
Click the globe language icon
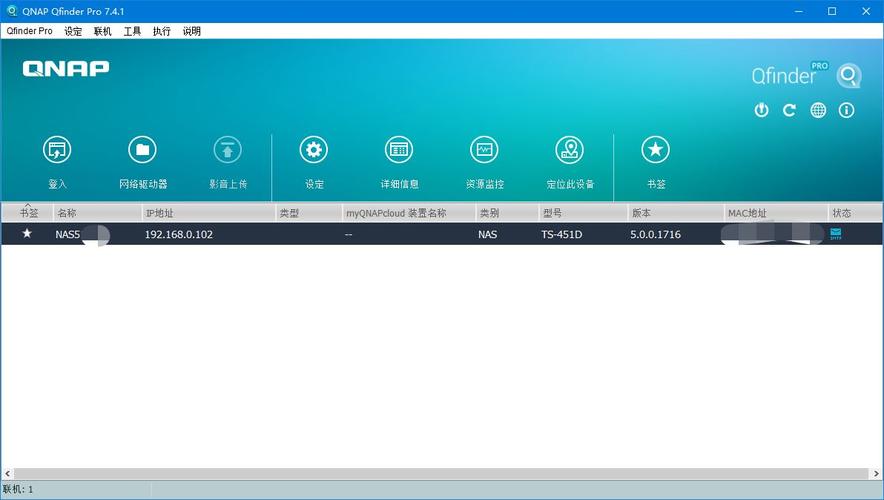(x=818, y=110)
